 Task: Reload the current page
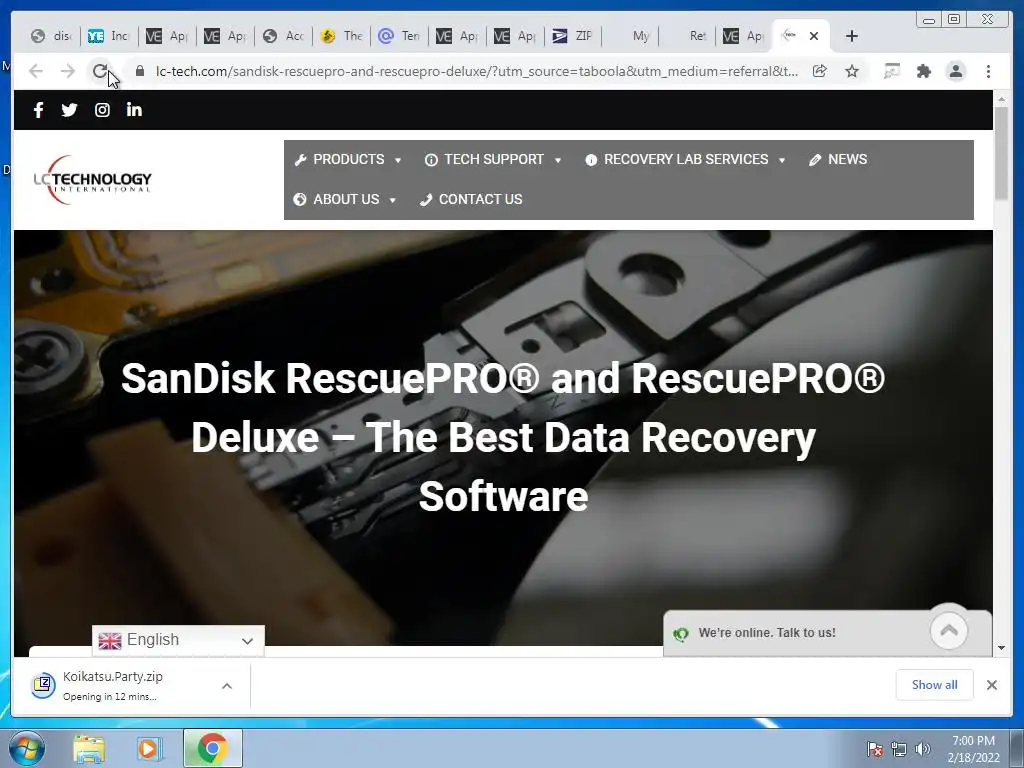[x=100, y=71]
